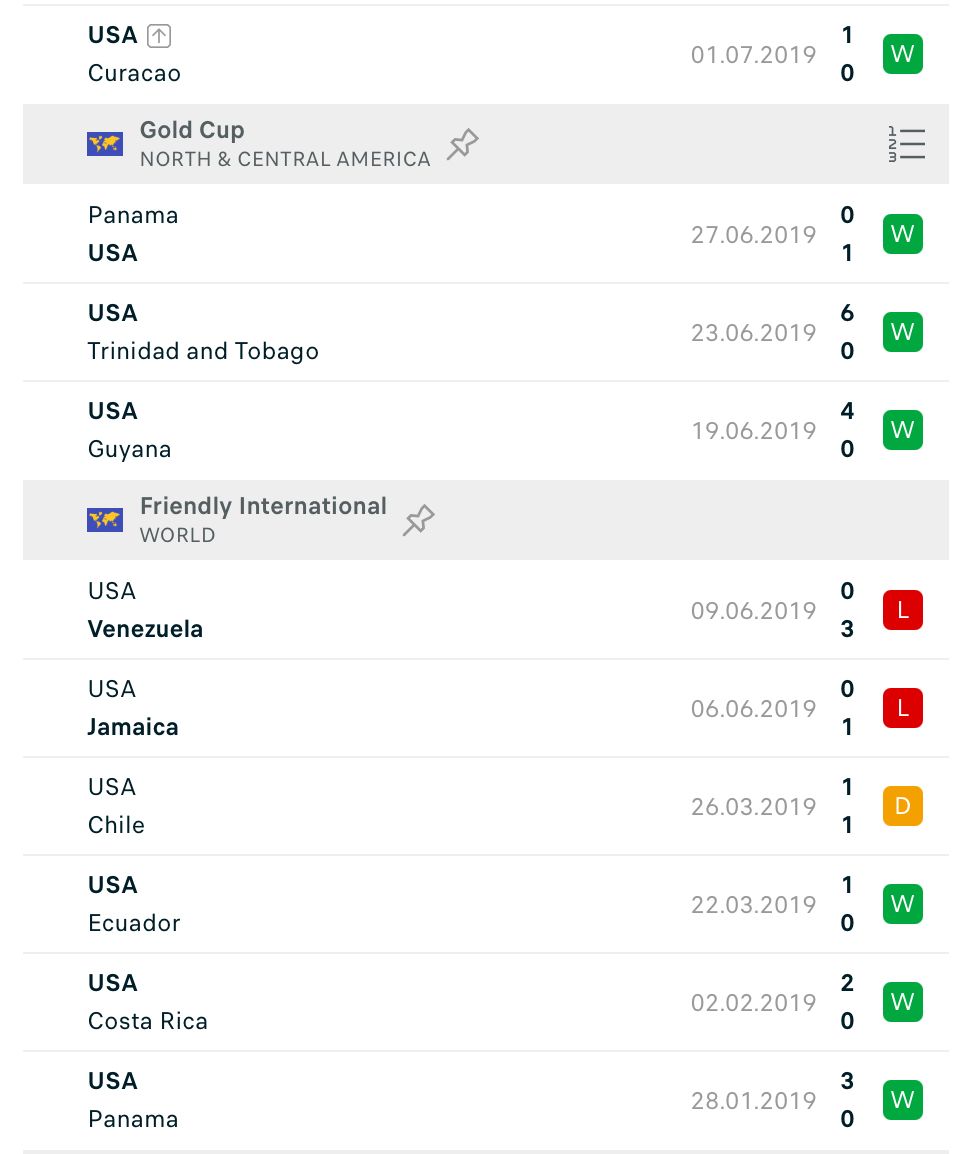970x1154 pixels.
Task: Click the advancement arrow icon beside USA
Action: pos(159,35)
